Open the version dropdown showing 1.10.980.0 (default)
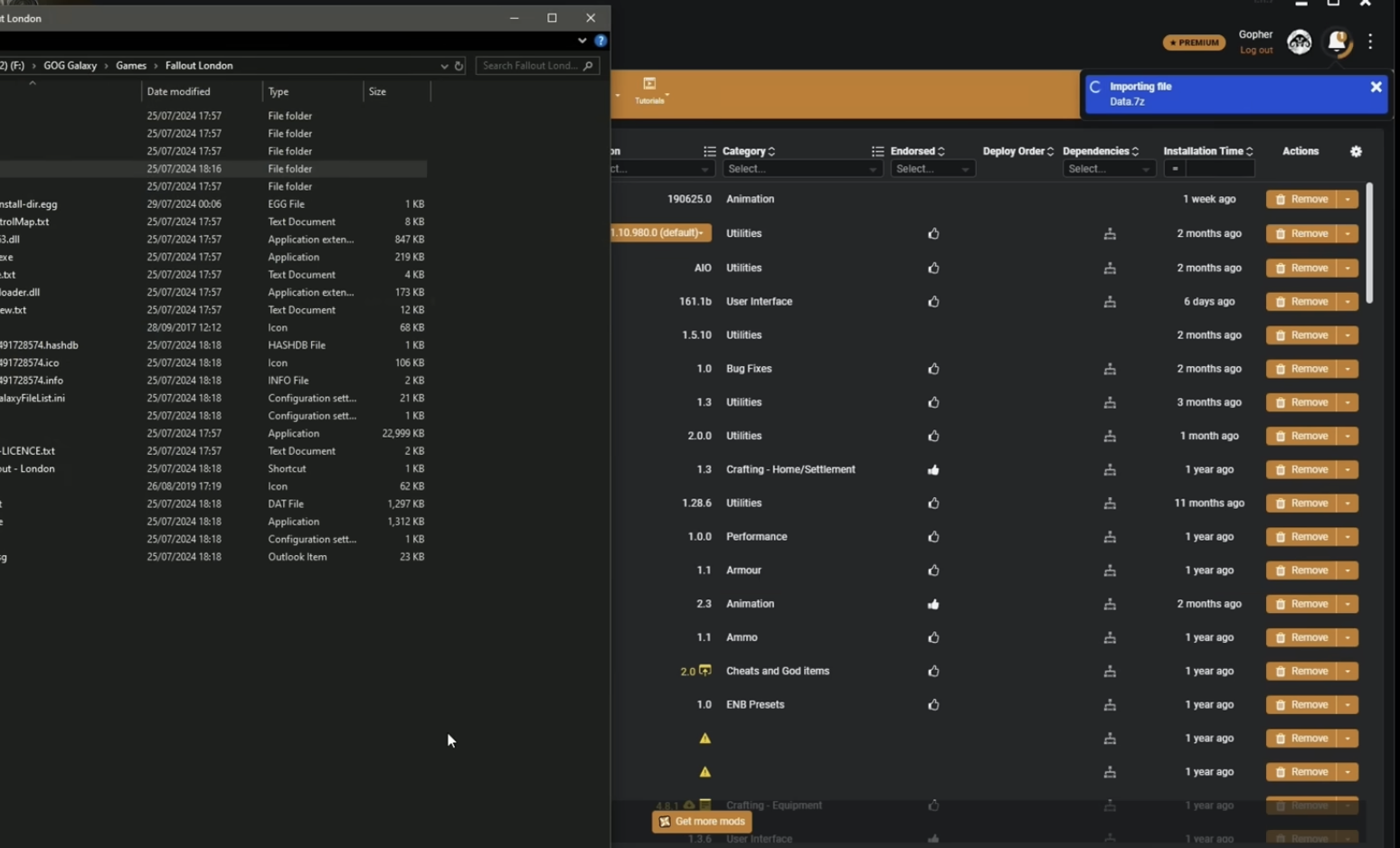 (660, 233)
